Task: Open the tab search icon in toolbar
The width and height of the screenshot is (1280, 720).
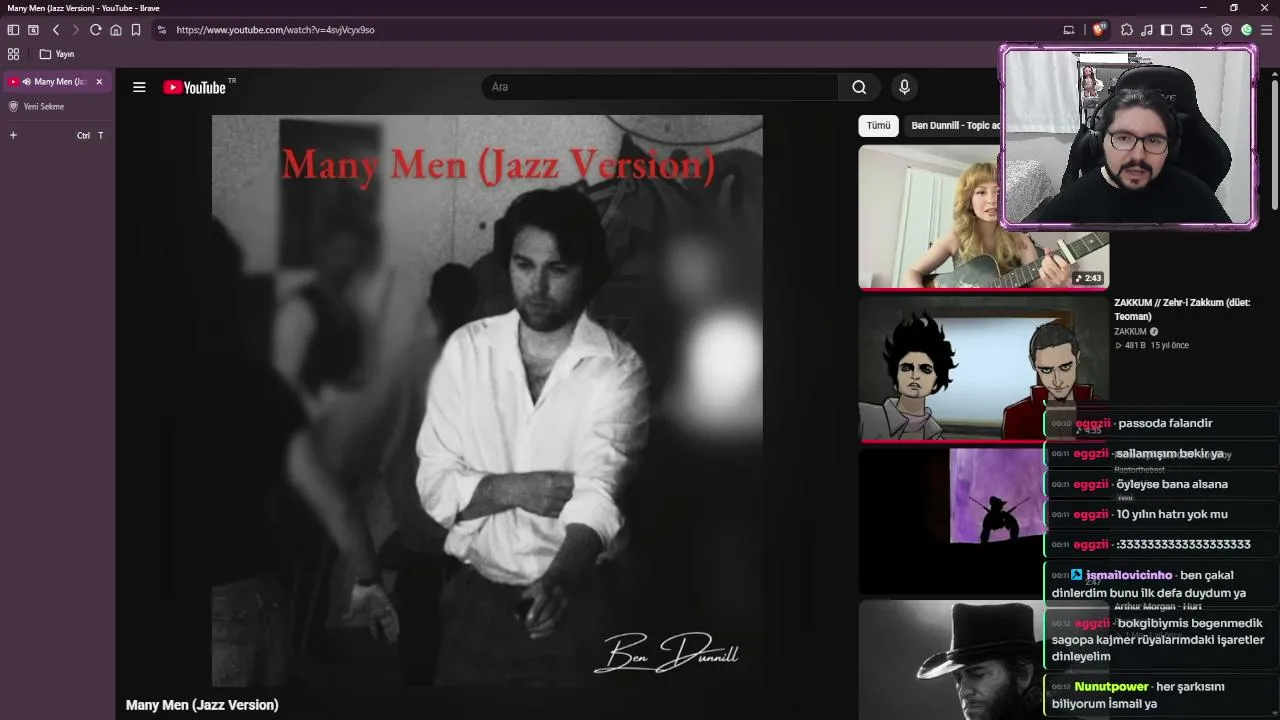Action: click(x=33, y=30)
